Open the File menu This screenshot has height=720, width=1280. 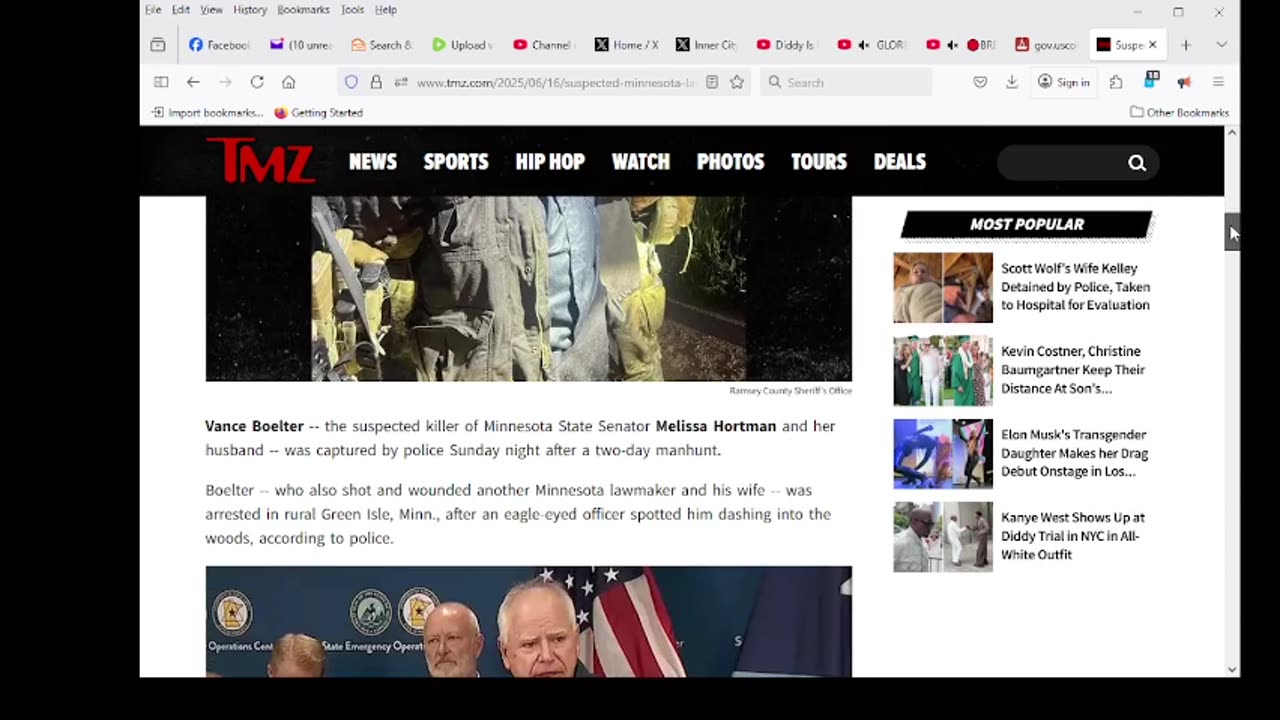click(x=153, y=10)
